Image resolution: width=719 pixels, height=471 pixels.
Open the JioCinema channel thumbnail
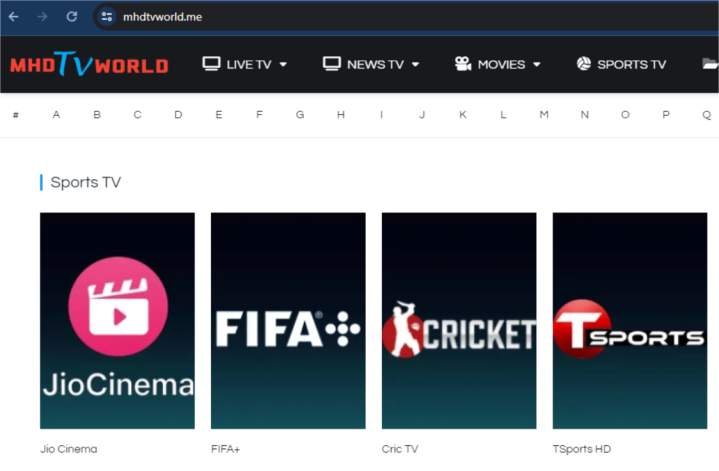click(x=117, y=321)
